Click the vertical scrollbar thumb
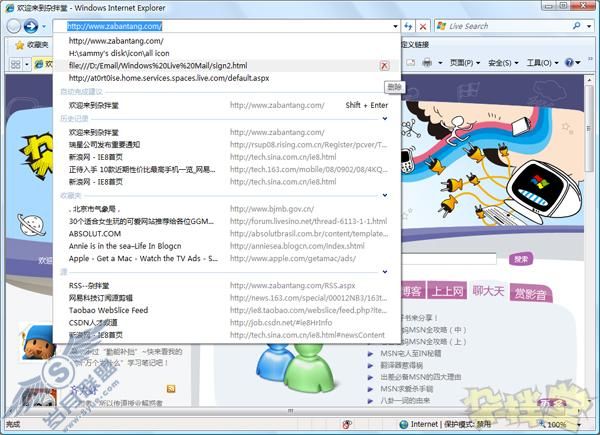Image resolution: width=600 pixels, height=435 pixels. 589,129
